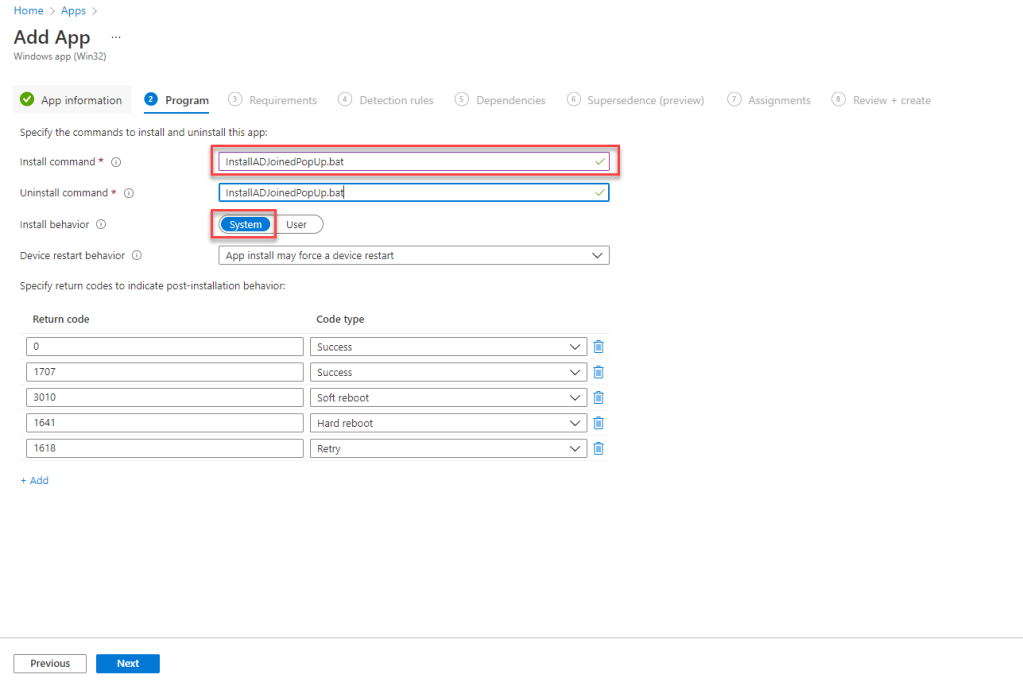
Task: Click the Previous button
Action: pyautogui.click(x=50, y=663)
